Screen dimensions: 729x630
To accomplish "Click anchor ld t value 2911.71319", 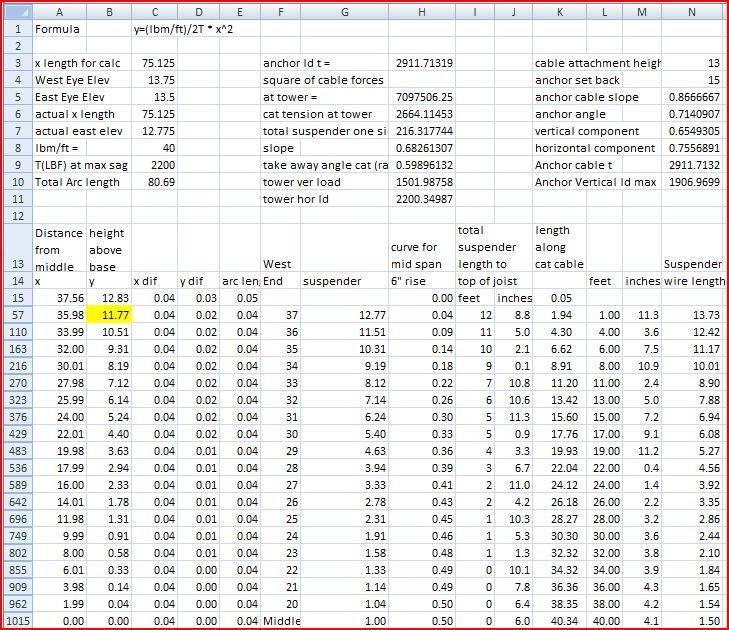I will coord(422,63).
